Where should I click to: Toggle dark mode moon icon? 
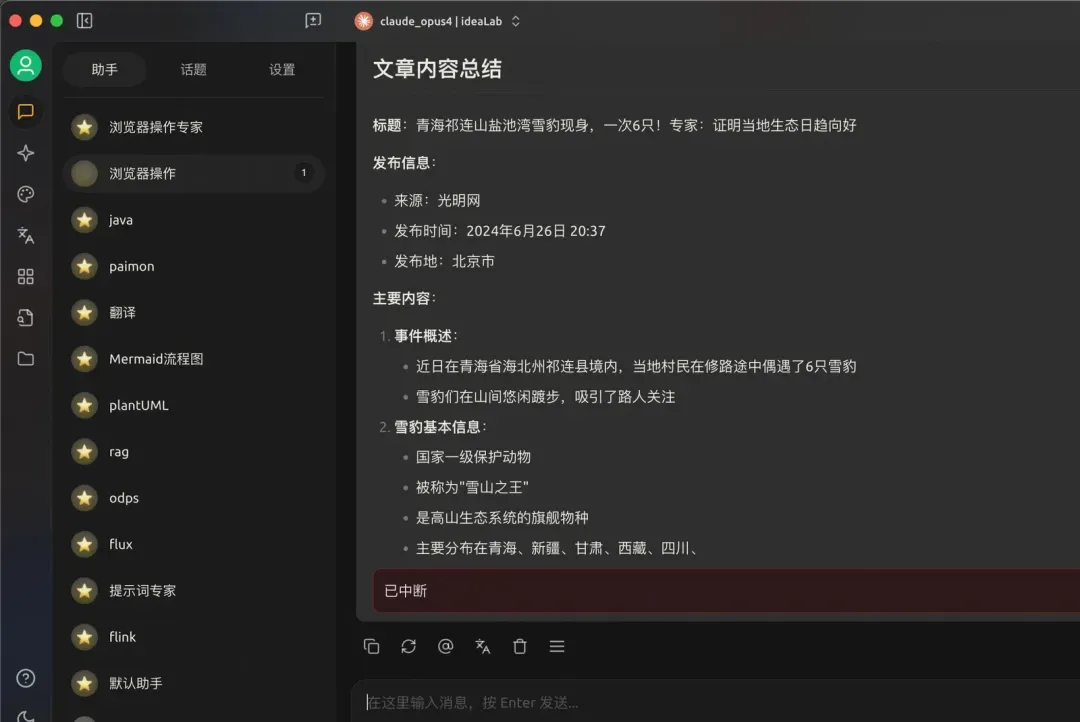click(25, 716)
